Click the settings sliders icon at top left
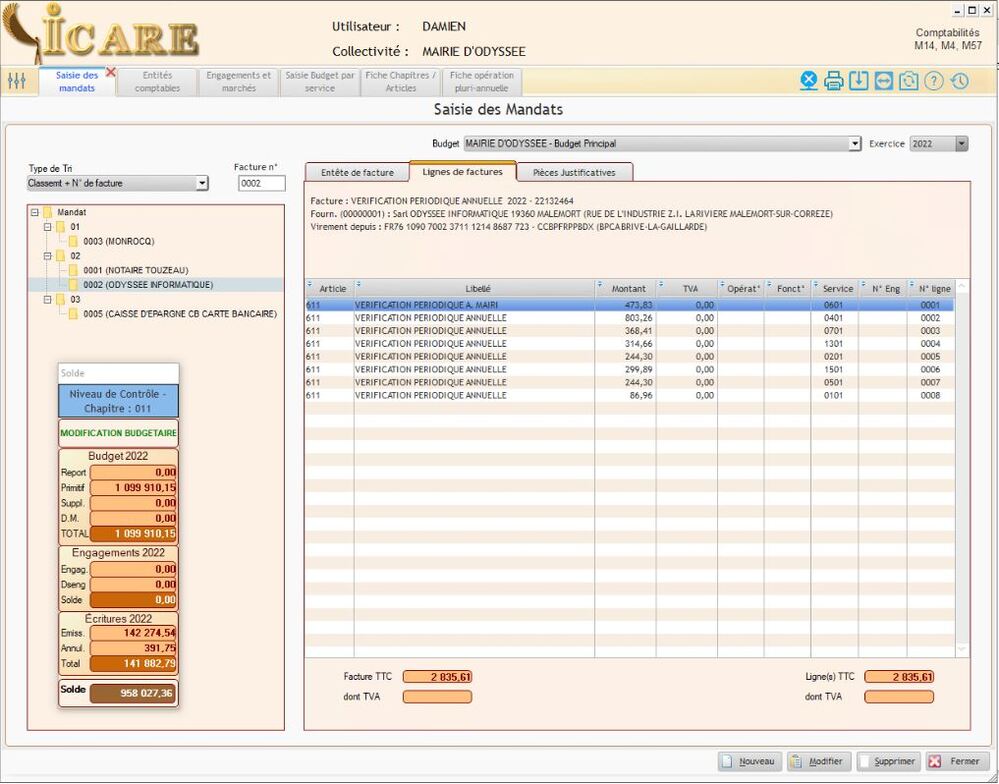The height and width of the screenshot is (784, 999). click(16, 81)
